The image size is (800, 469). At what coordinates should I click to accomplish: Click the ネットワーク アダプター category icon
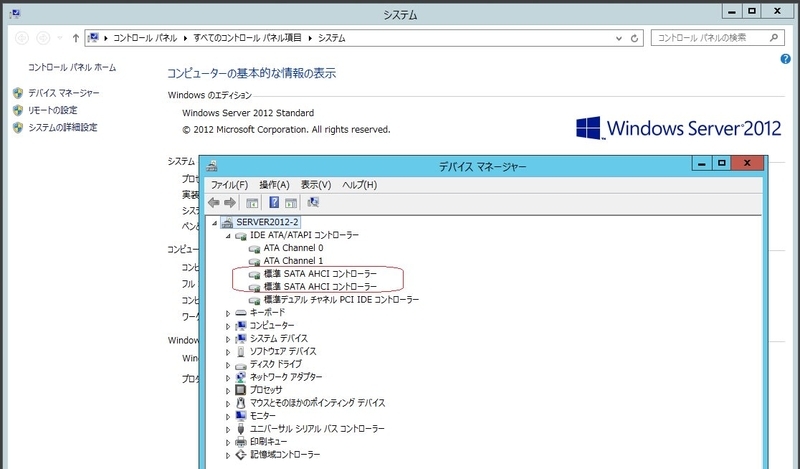[x=241, y=377]
